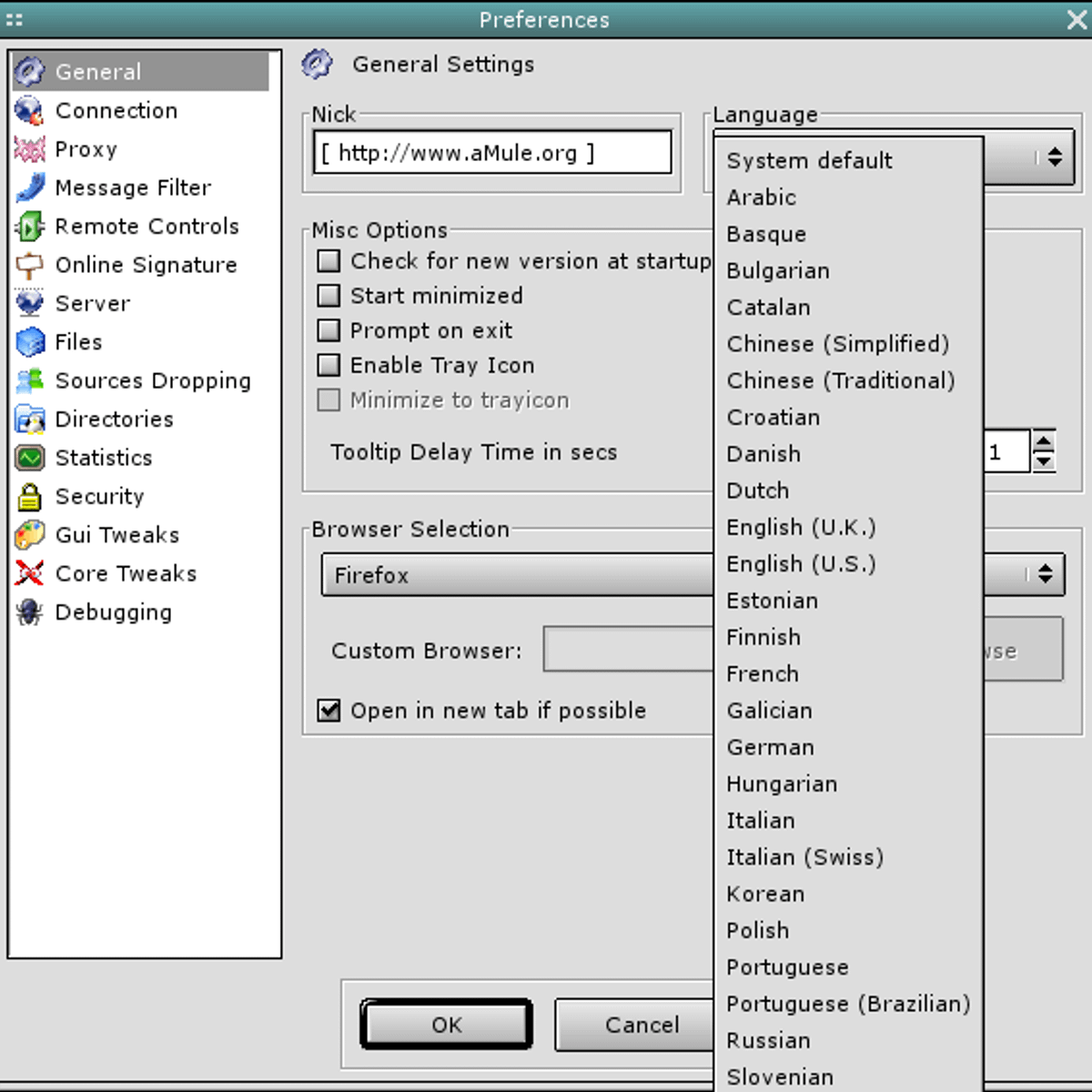Select French language option
Viewport: 1092px width, 1092px height.
tap(848, 674)
